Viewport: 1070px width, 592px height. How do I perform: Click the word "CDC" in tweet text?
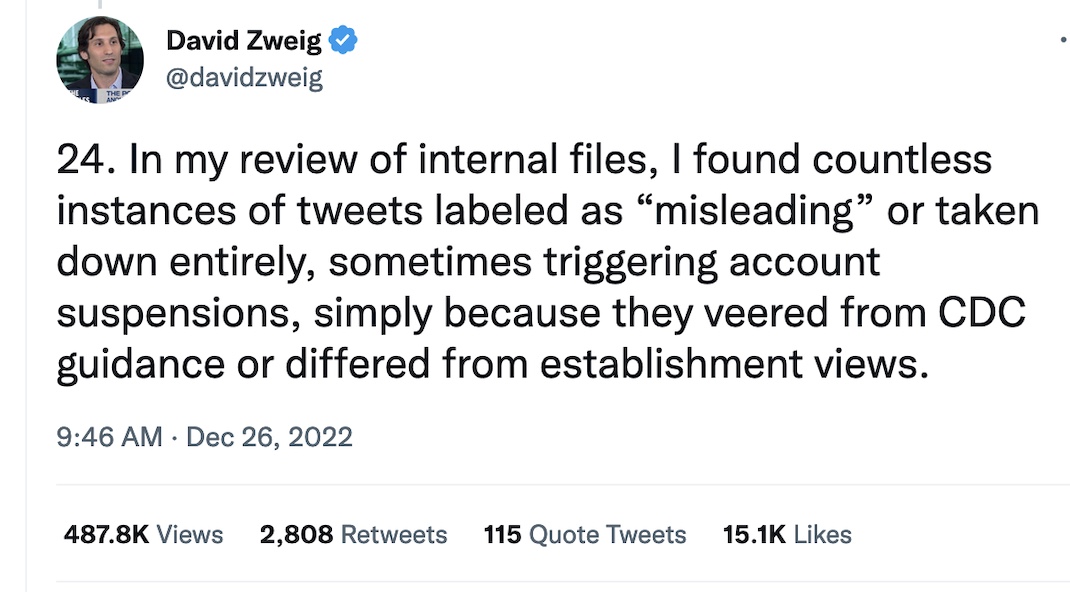[983, 314]
